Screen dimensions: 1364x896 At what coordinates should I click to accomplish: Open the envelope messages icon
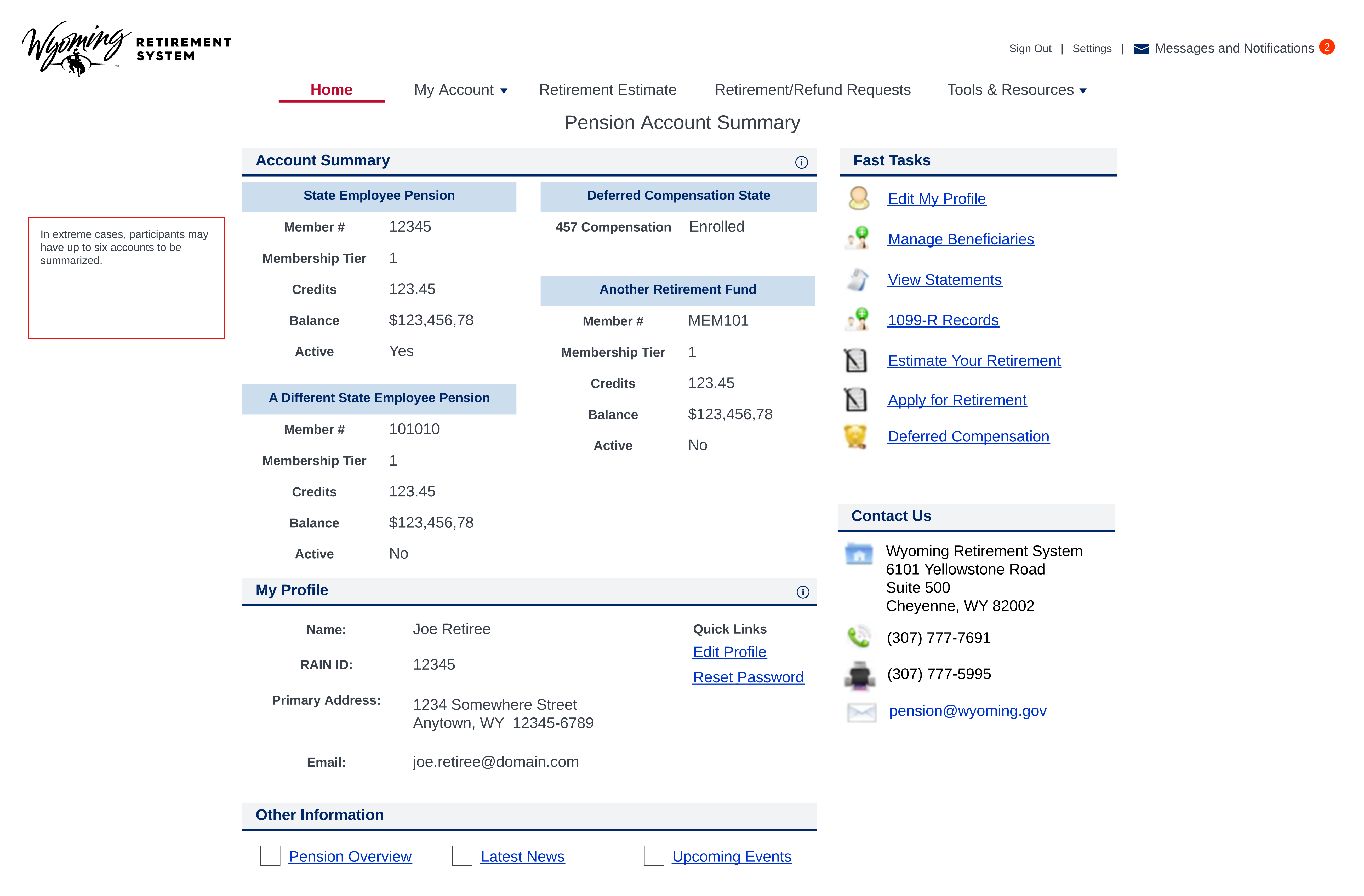pyautogui.click(x=1141, y=49)
